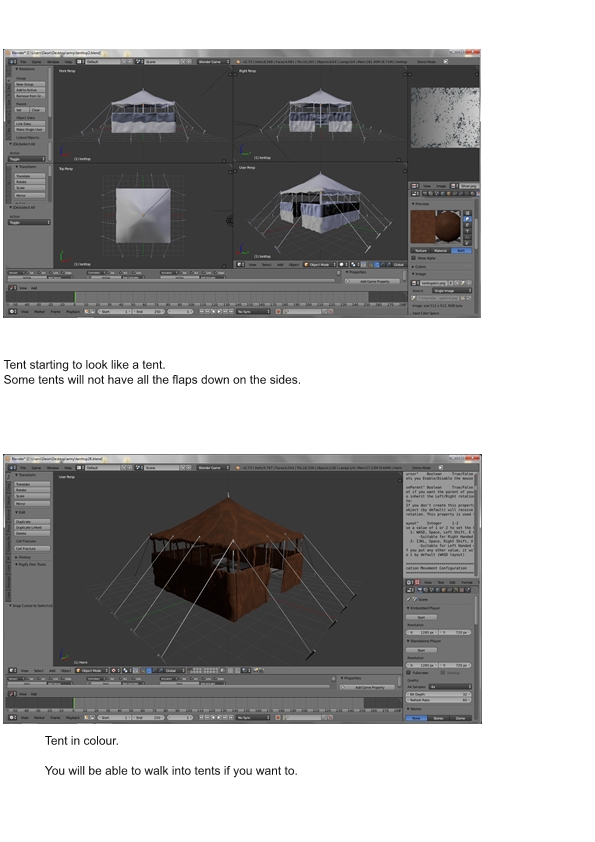Click green current-frame marker in white-tent timeline
This screenshot has height=842, width=595.
75,297
